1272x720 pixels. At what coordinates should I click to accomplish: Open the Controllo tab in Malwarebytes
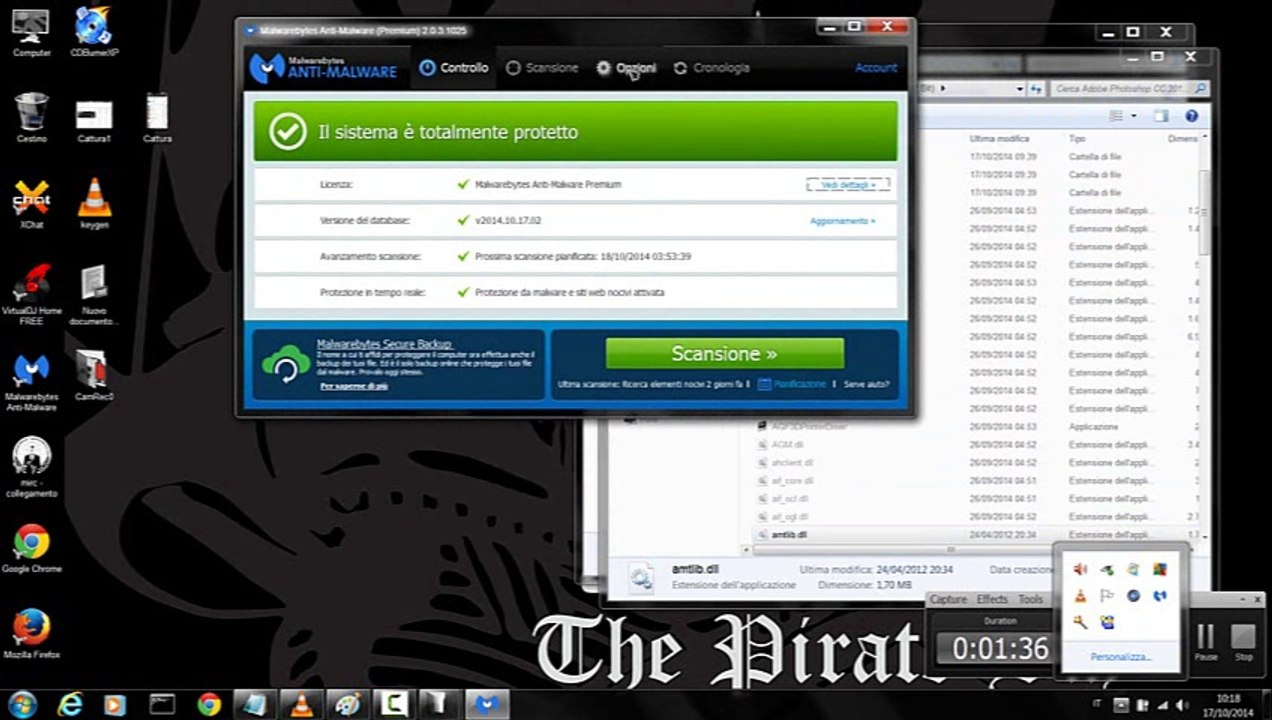pos(454,68)
